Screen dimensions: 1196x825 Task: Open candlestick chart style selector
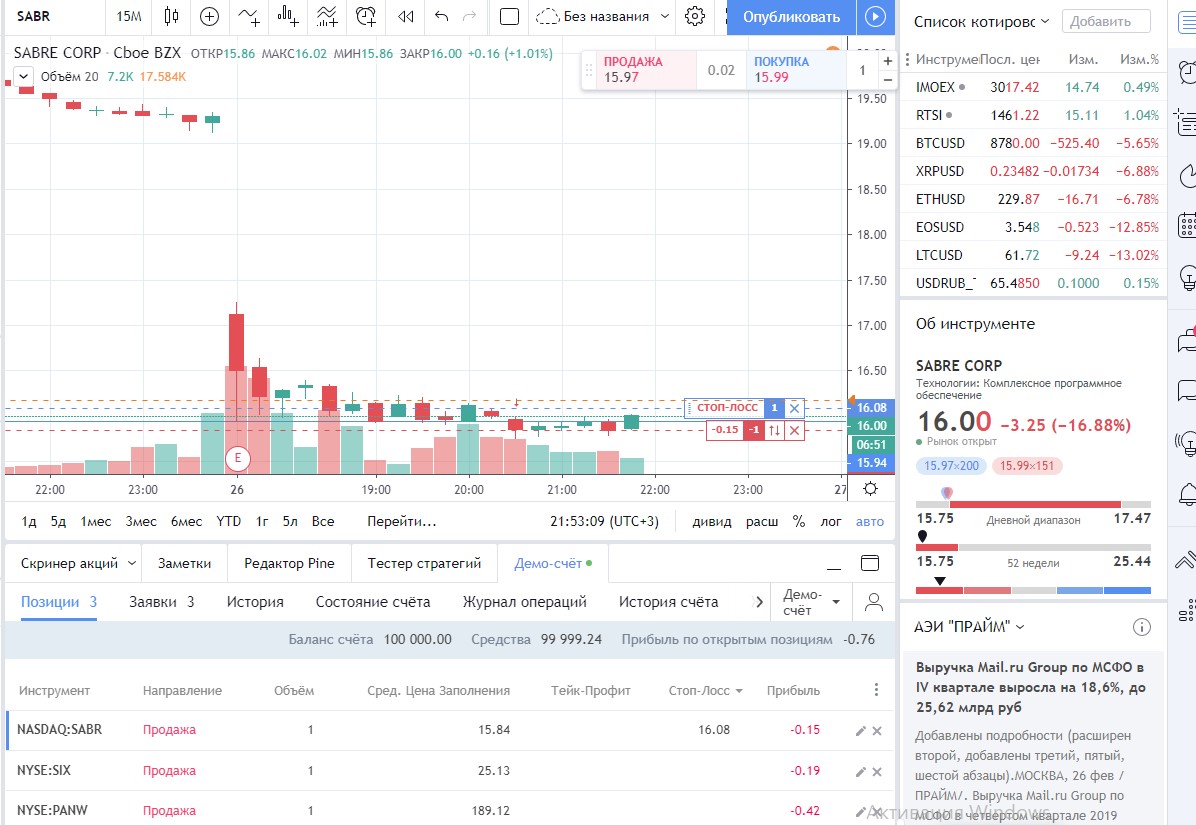click(171, 16)
